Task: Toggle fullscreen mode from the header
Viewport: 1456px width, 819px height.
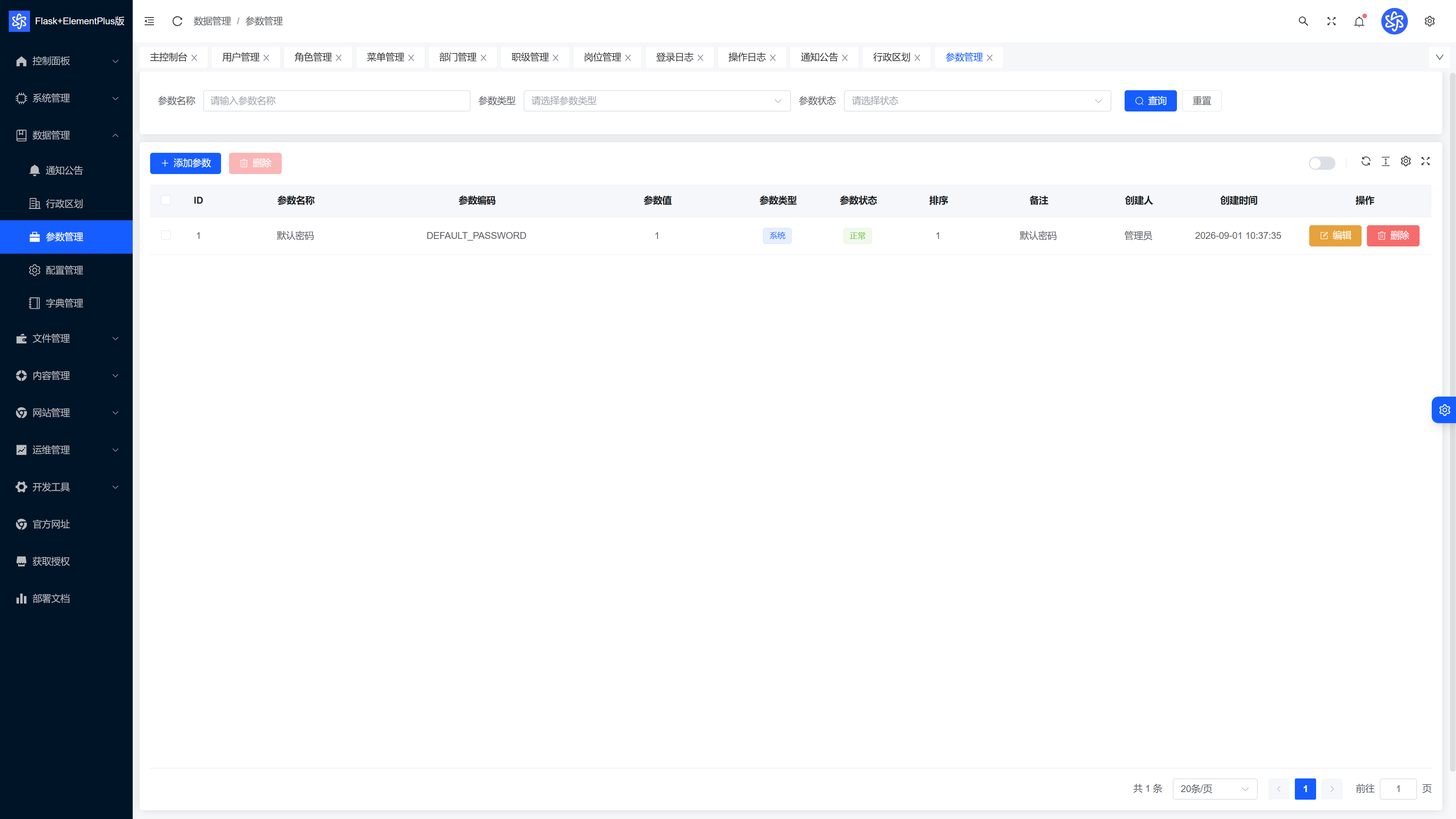Action: click(1331, 21)
